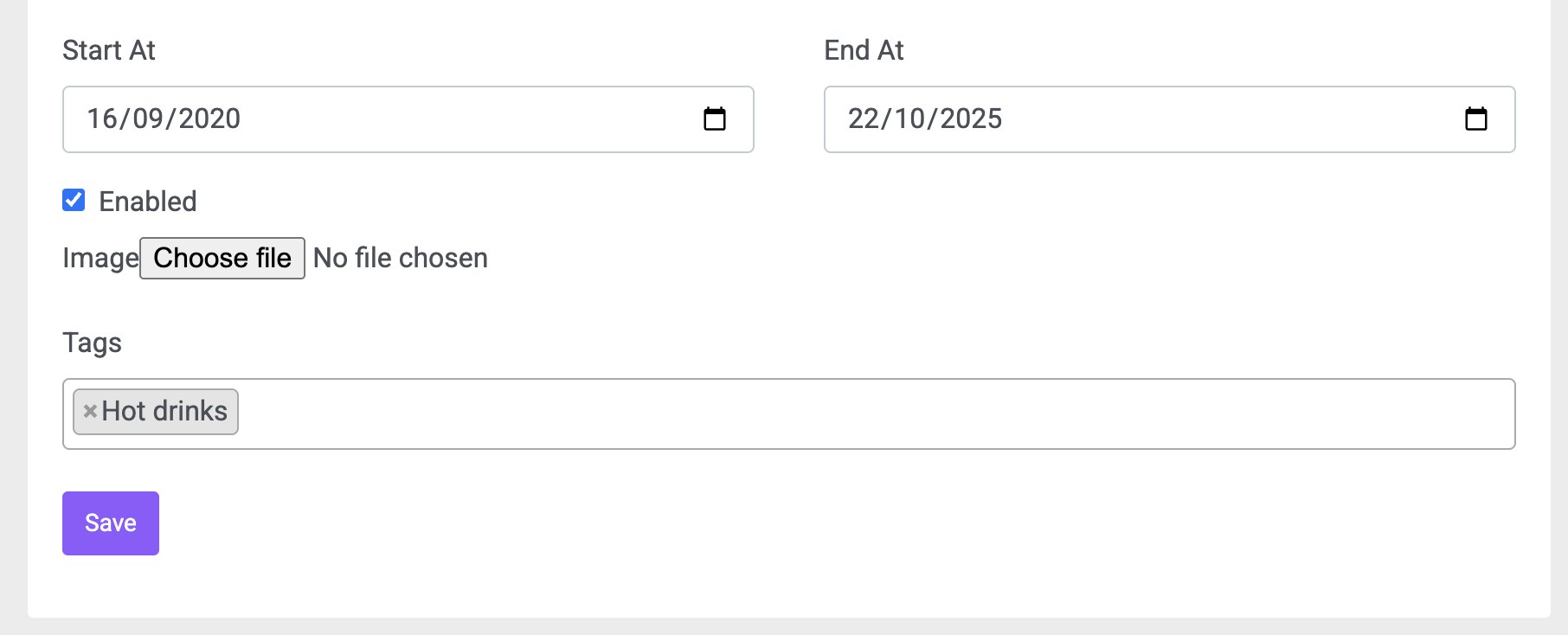The height and width of the screenshot is (635, 1568).
Task: Open the End At calendar picker icon
Action: point(1476,119)
